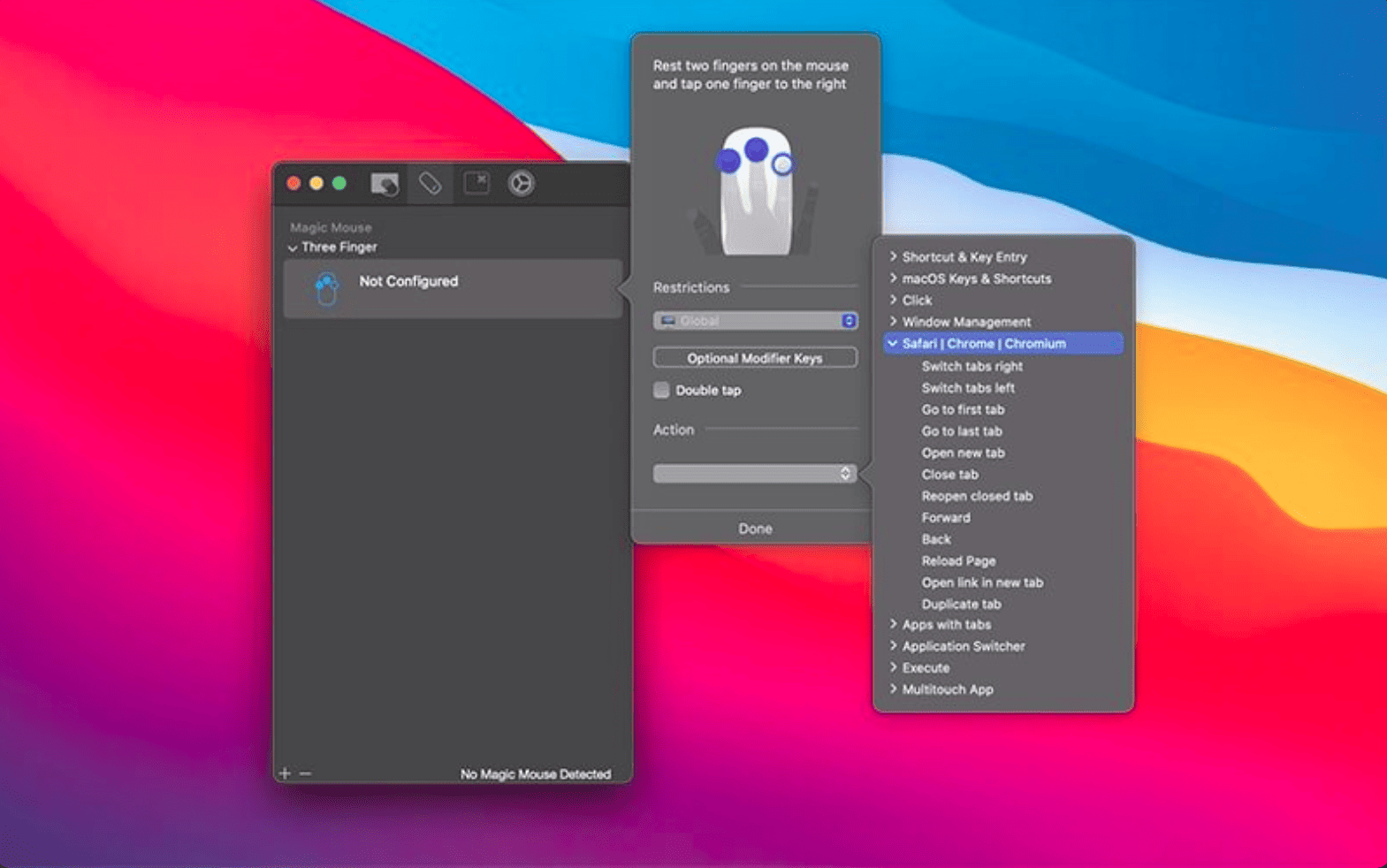Click the mouse gesture illustration
The width and height of the screenshot is (1387, 868).
756,191
